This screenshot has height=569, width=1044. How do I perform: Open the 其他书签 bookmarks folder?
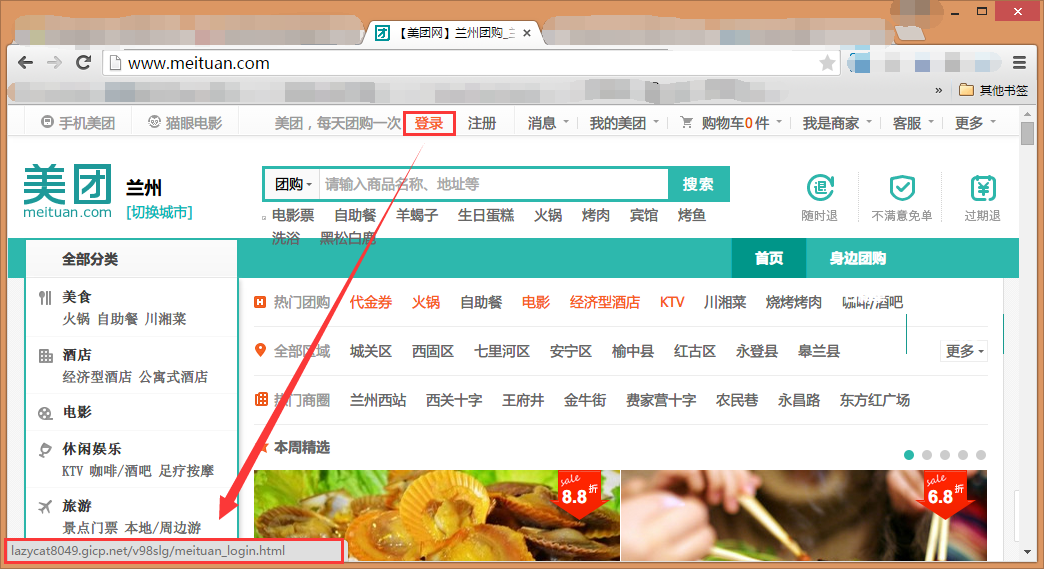(993, 90)
